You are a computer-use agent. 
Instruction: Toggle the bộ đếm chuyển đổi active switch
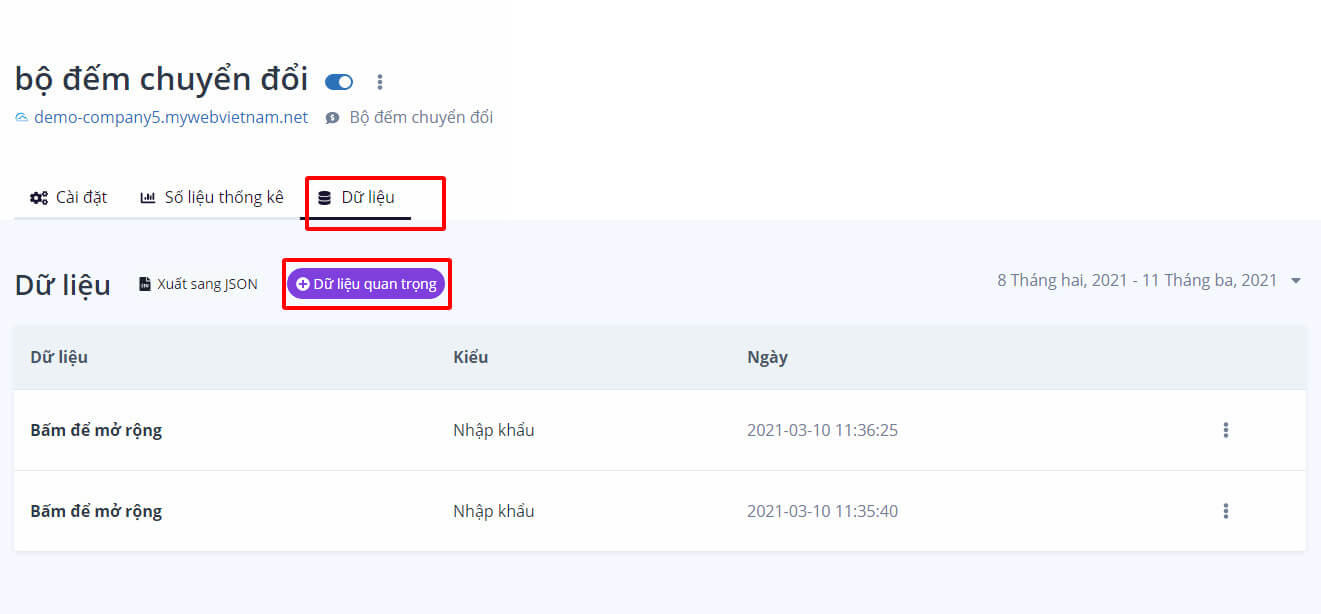(x=339, y=82)
